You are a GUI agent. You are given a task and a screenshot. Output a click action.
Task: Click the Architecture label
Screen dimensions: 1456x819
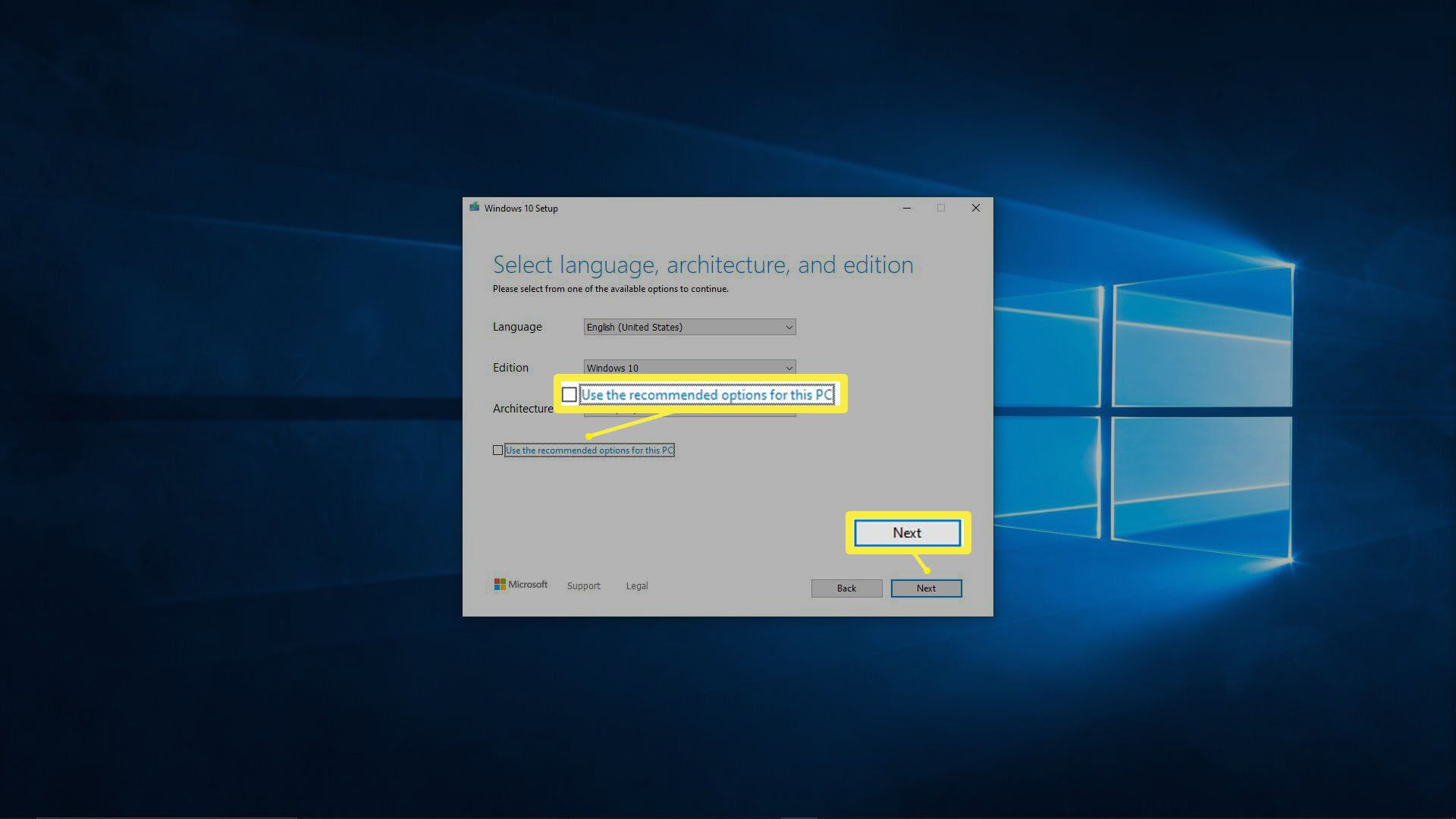[x=523, y=409]
